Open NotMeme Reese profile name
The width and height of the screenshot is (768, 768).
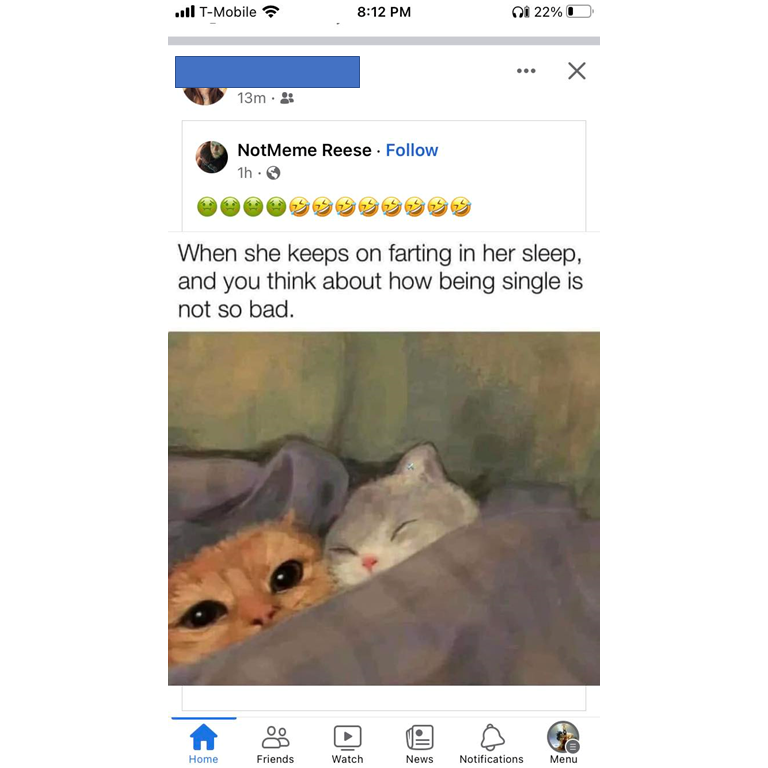click(304, 150)
